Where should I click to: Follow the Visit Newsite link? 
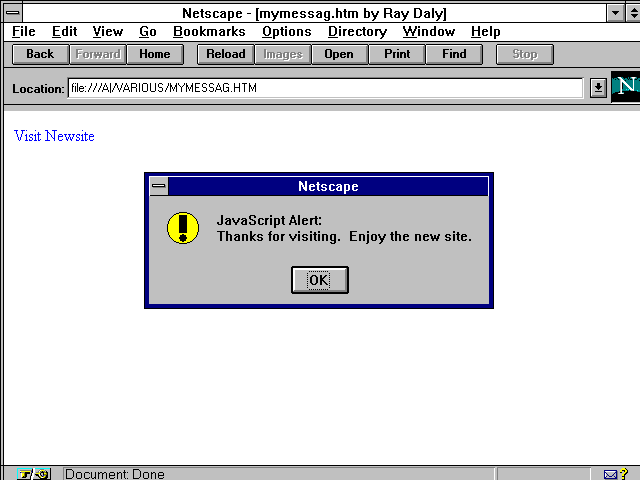[x=54, y=136]
